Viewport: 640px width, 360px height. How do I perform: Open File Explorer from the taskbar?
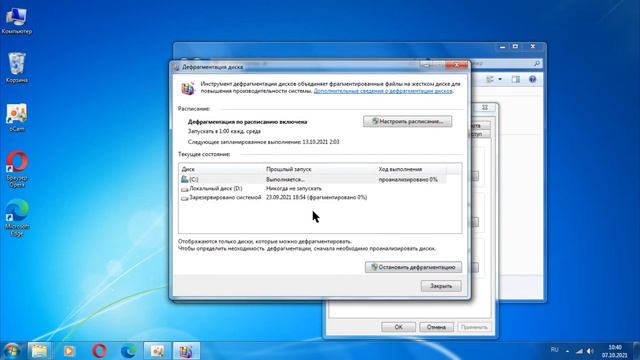(x=40, y=351)
